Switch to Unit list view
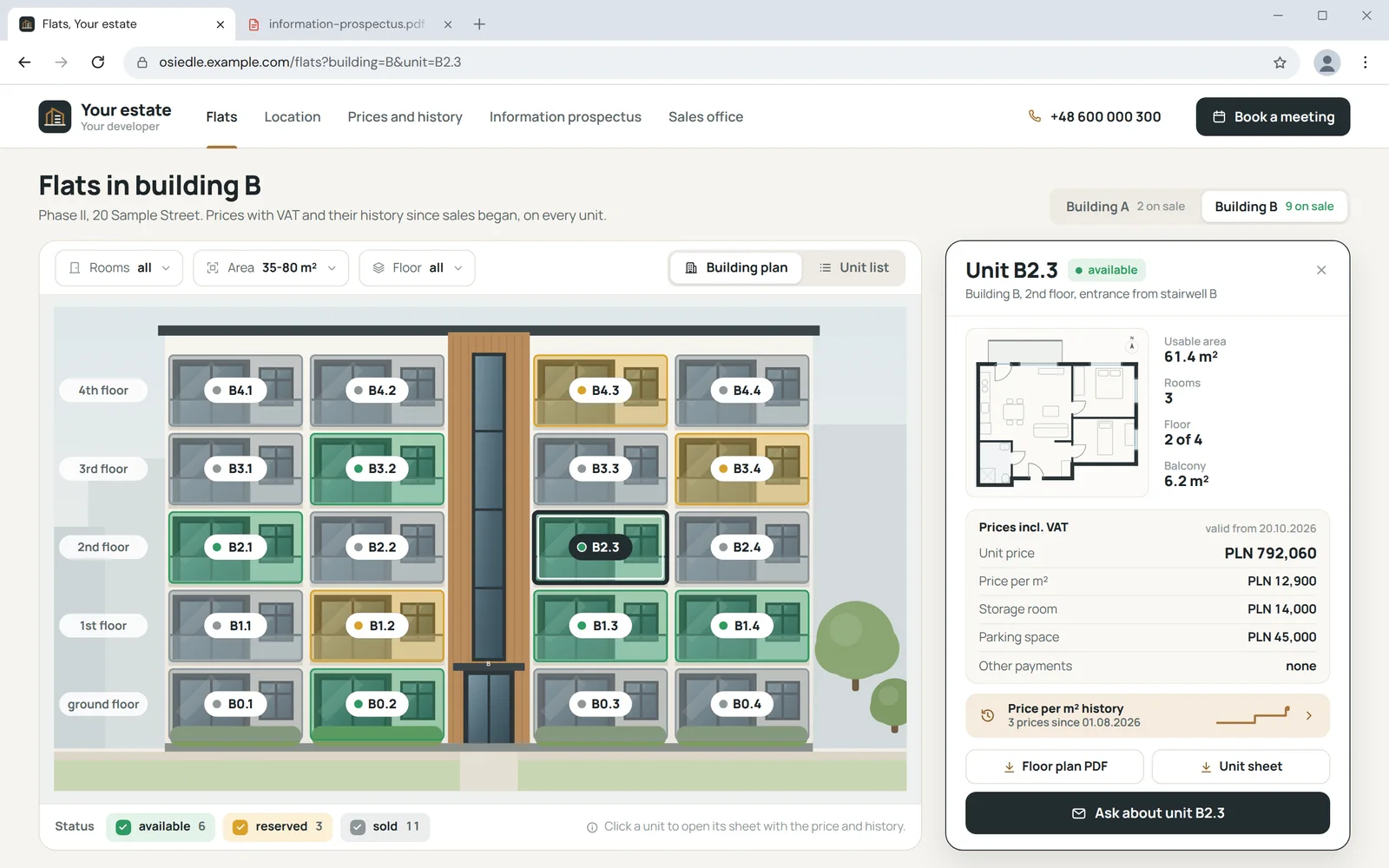 pyautogui.click(x=854, y=267)
